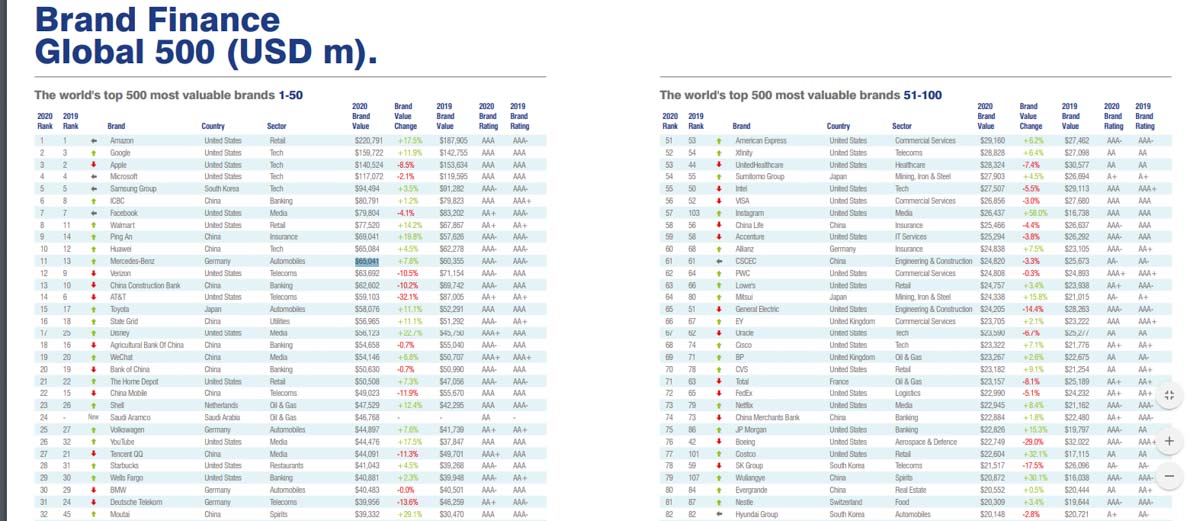Screen dimensions: 1190x521
Task: Click the zoom out minus button
Action: (1170, 476)
